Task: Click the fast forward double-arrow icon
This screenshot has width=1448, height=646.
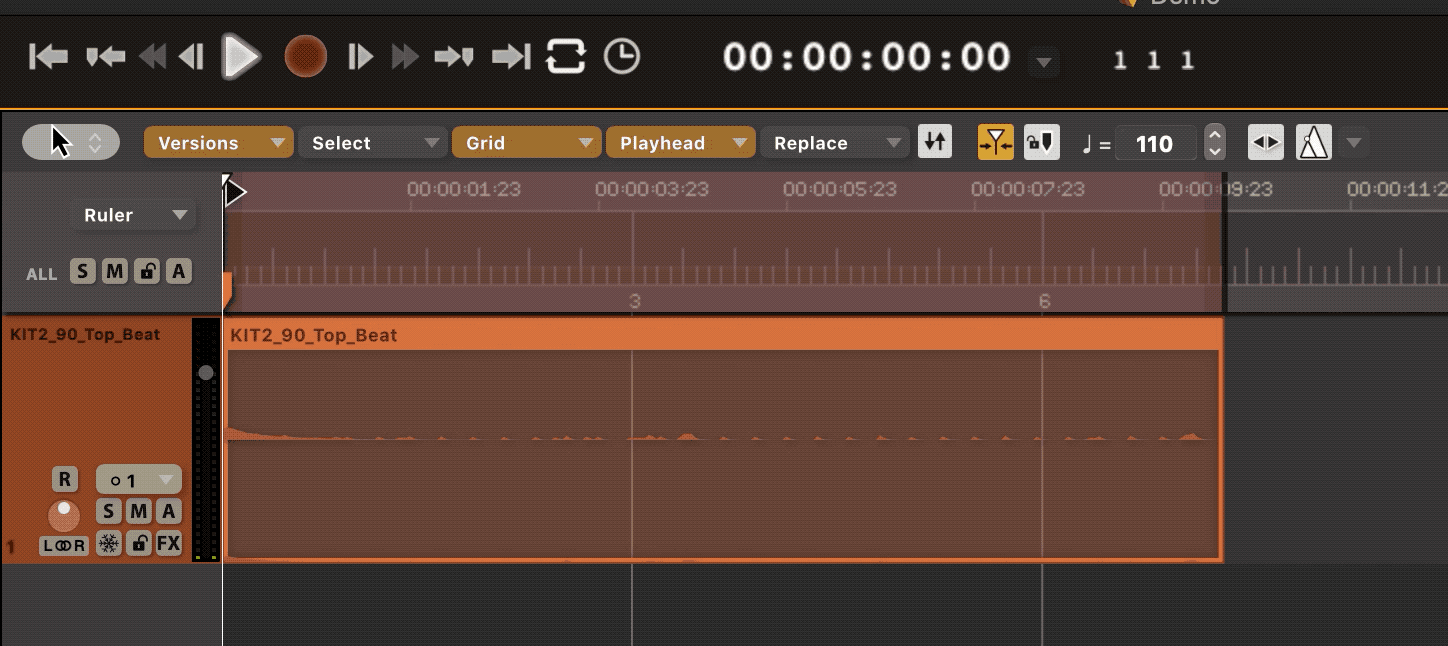Action: [x=404, y=57]
